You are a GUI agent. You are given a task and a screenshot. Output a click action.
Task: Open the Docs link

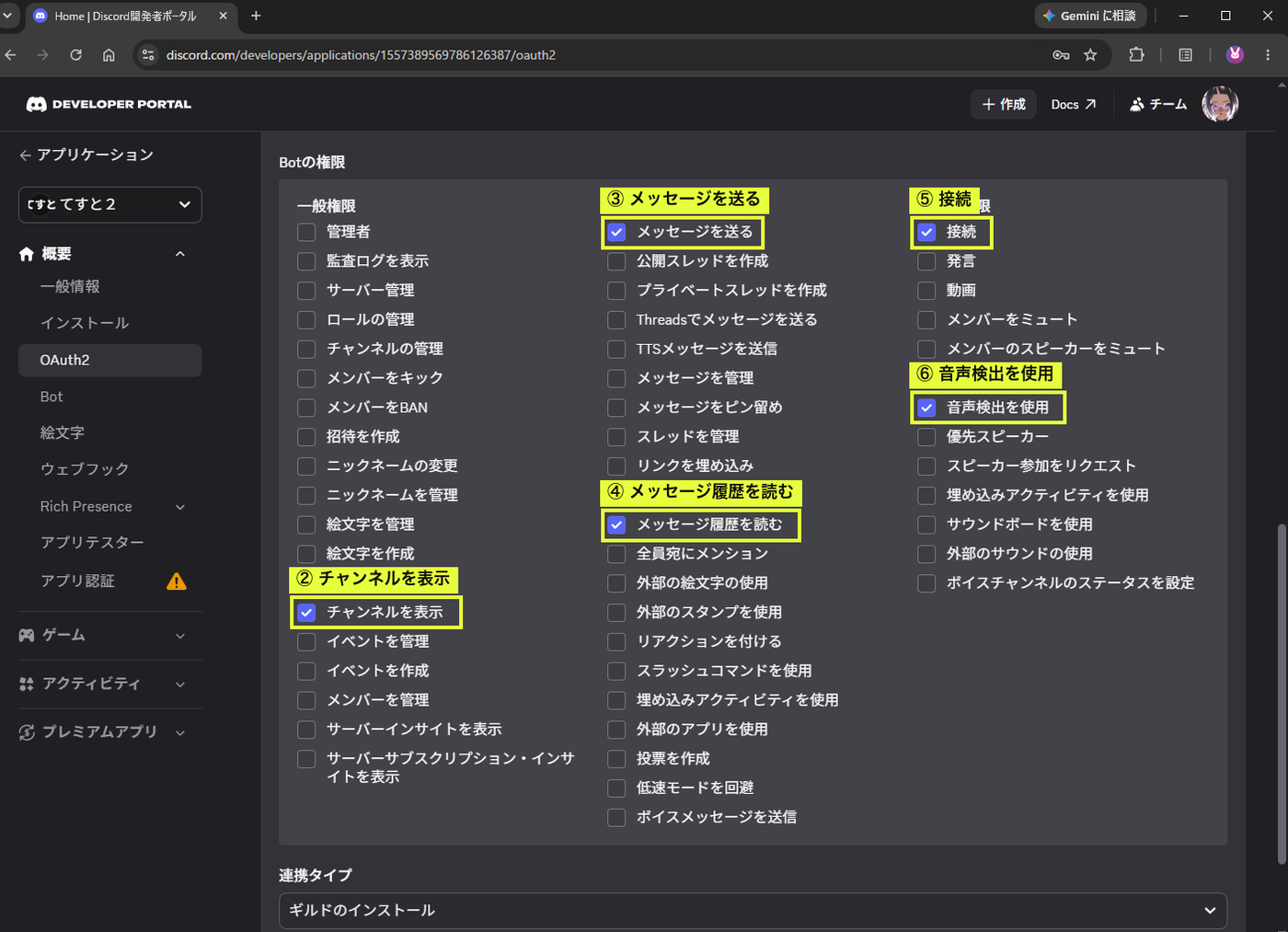click(1074, 104)
